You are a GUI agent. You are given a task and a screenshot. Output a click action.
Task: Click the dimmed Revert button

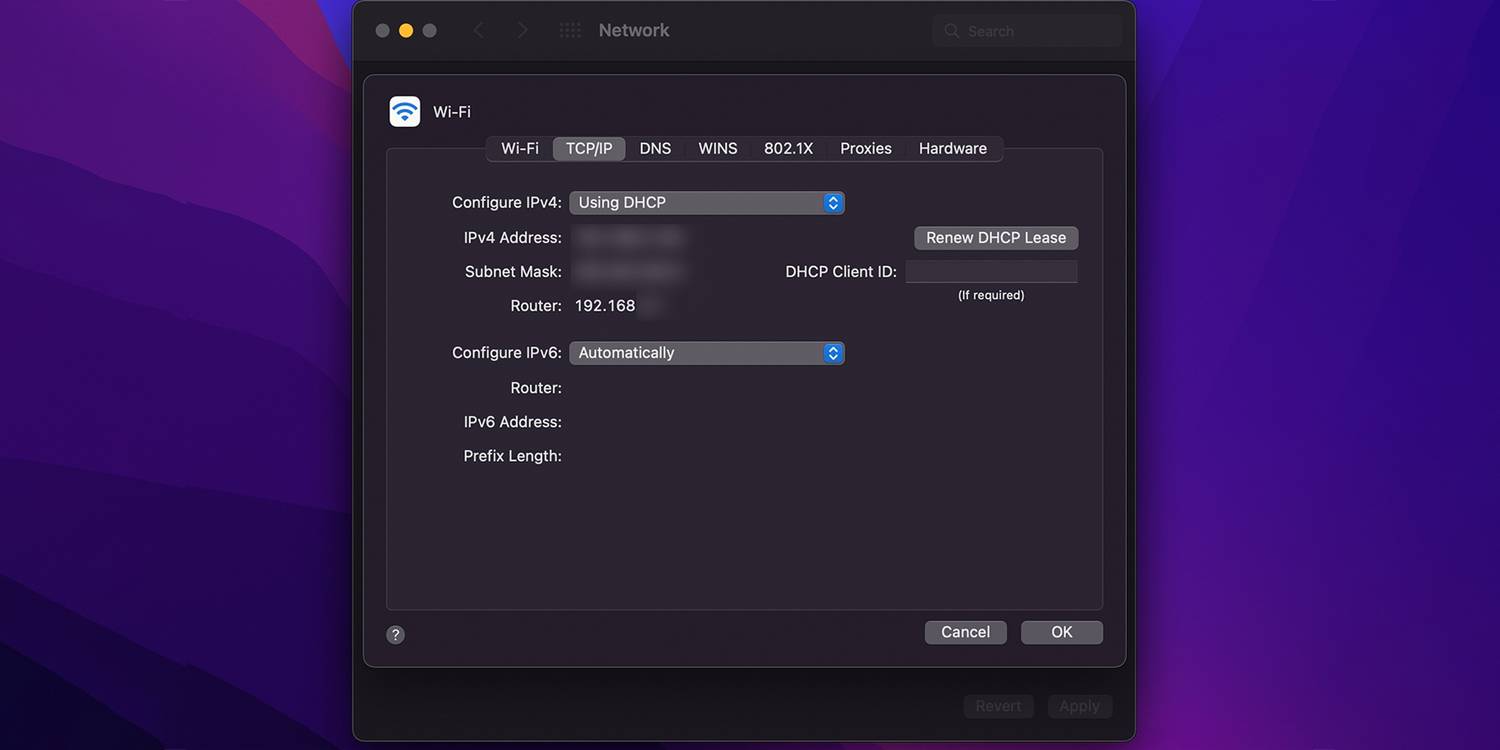pyautogui.click(x=998, y=706)
